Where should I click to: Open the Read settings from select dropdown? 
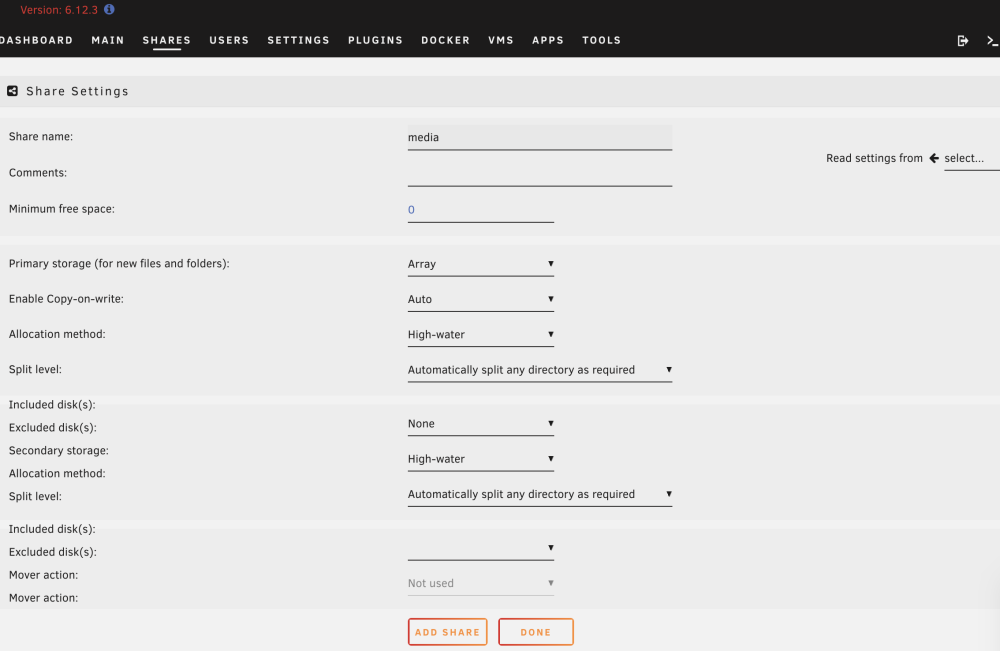pos(971,159)
